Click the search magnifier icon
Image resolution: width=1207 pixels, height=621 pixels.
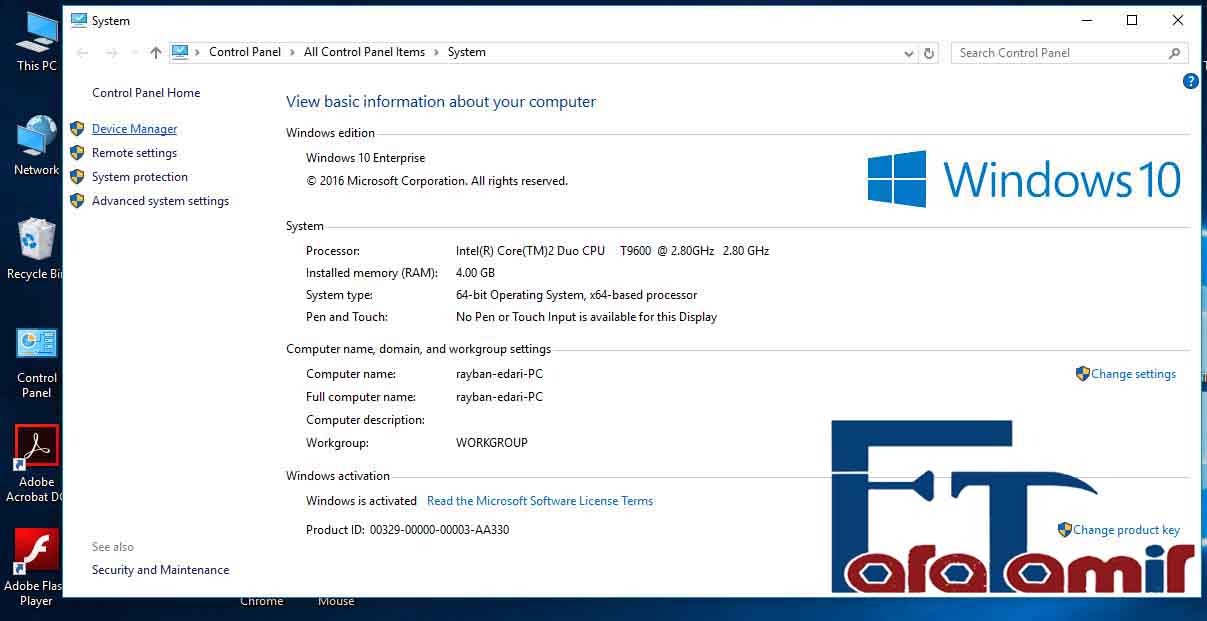point(1175,53)
